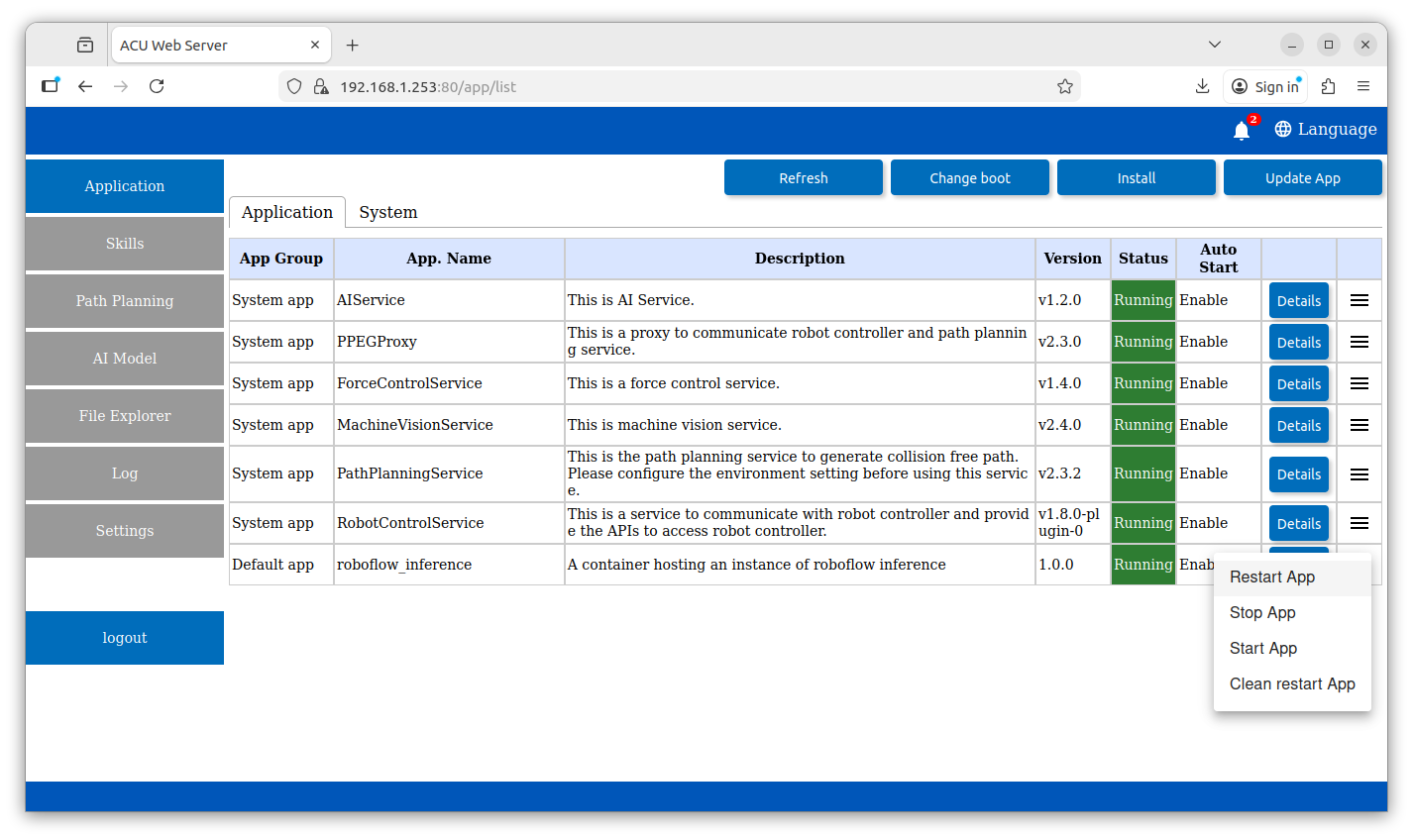This screenshot has width=1413, height=840.
Task: Click the Change boot button
Action: (x=970, y=178)
